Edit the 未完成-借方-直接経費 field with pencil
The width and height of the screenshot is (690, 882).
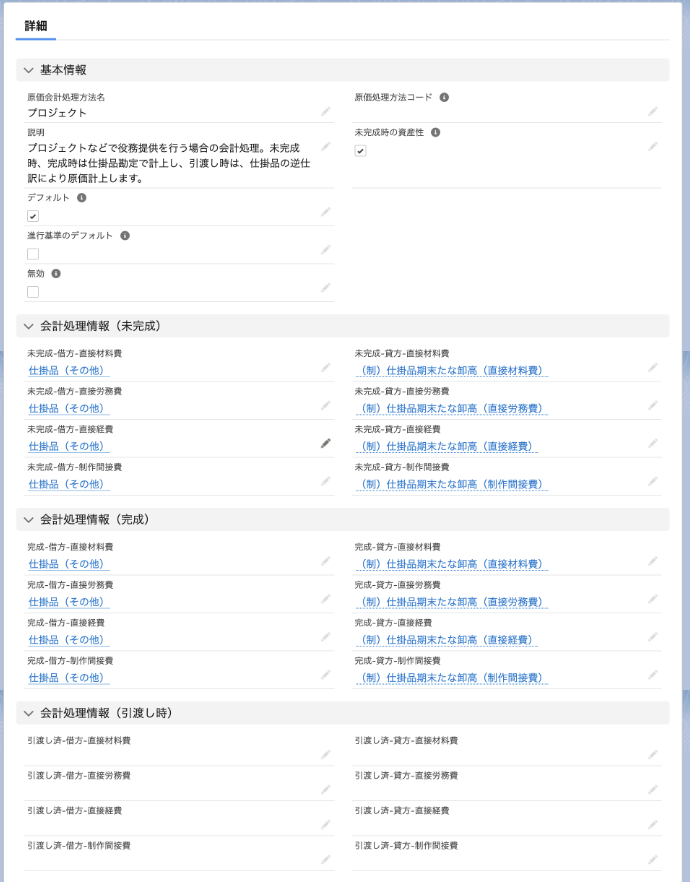coord(325,443)
